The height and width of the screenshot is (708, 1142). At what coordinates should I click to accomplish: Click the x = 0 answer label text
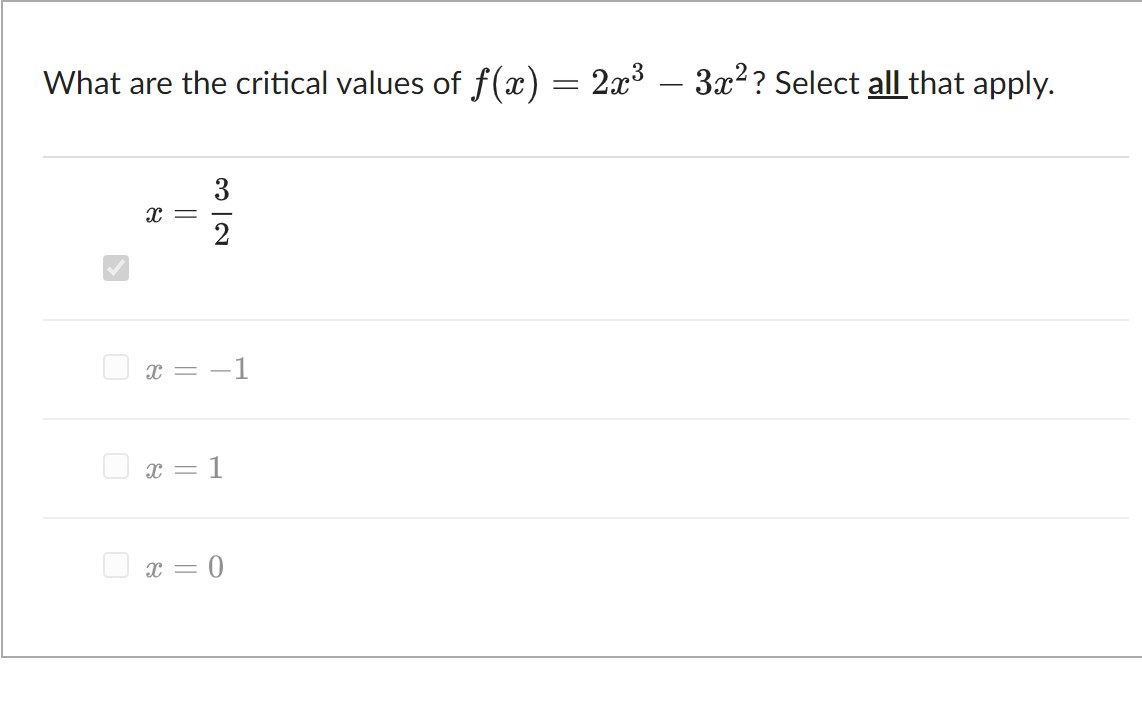pyautogui.click(x=185, y=568)
